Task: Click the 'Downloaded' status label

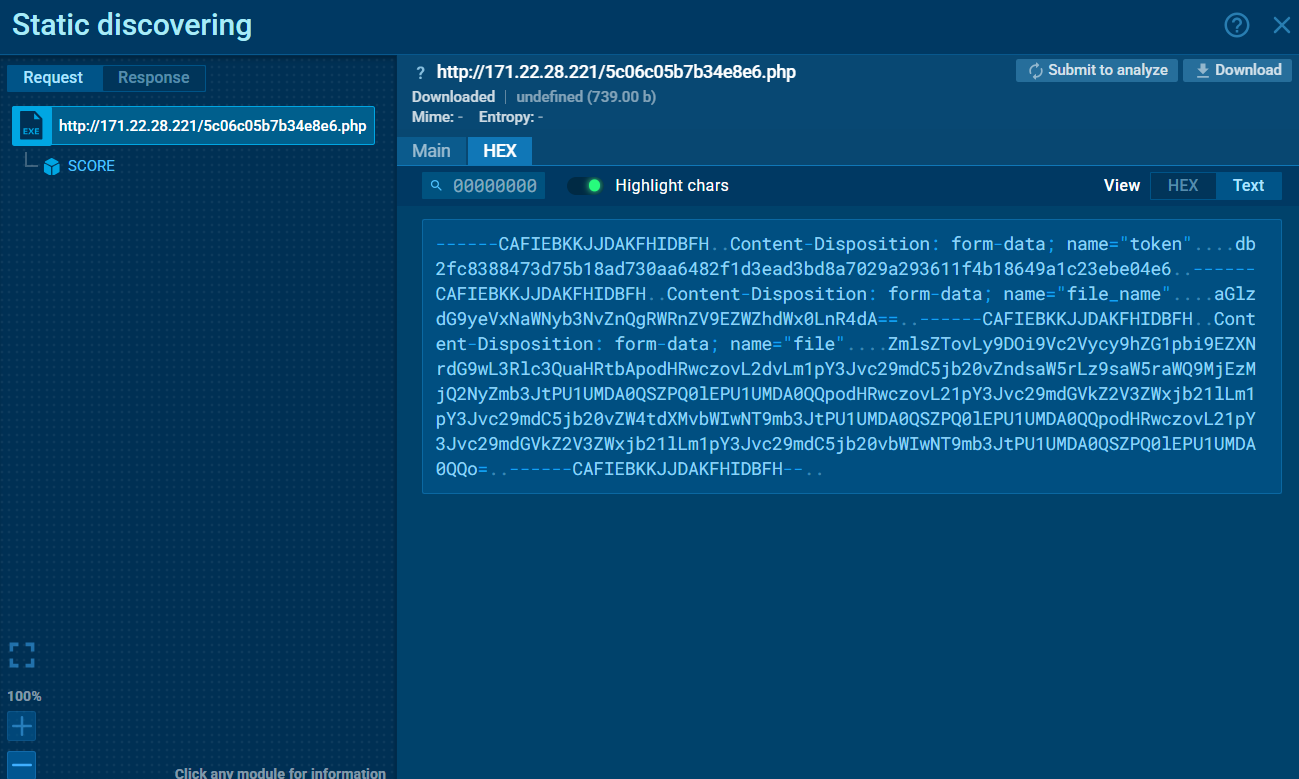Action: tap(453, 97)
